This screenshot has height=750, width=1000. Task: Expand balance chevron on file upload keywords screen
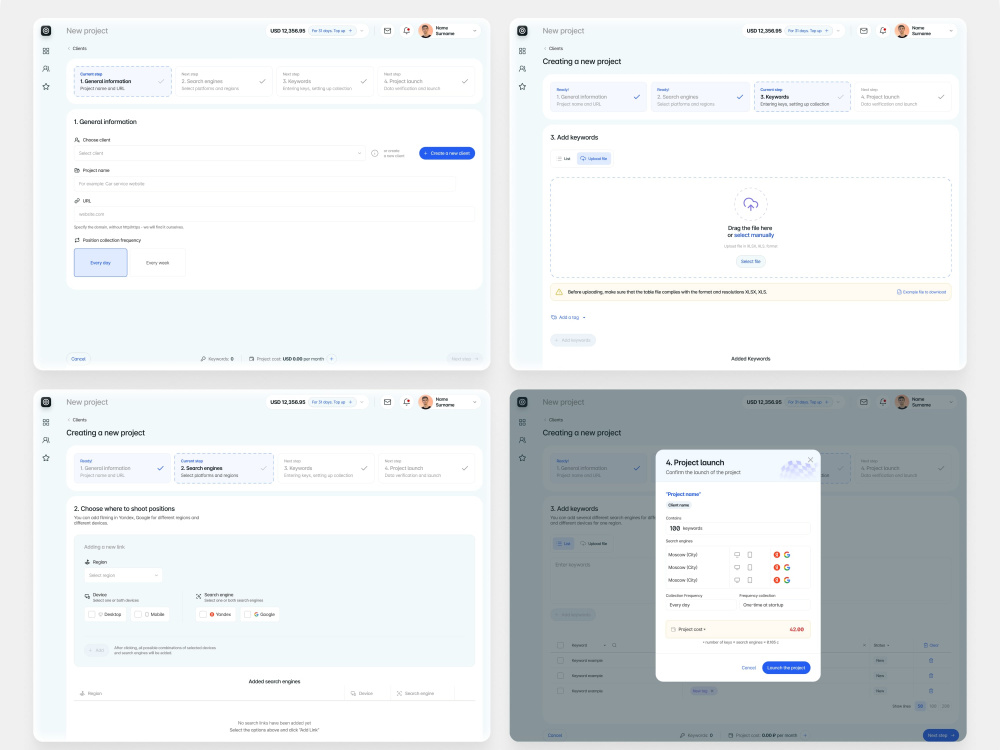(839, 31)
